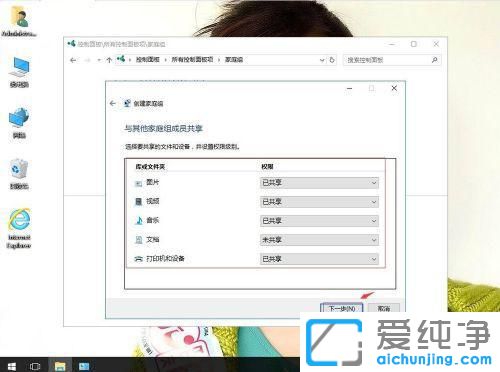This screenshot has height=372, width=500.
Task: Open the Windows Start menu
Action: point(12,366)
